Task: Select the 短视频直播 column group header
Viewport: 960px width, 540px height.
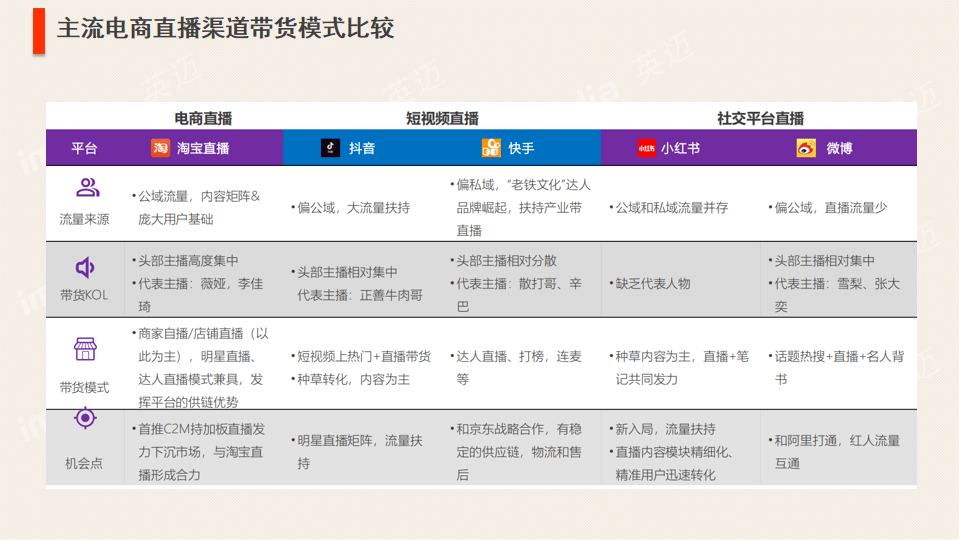Action: (x=442, y=118)
